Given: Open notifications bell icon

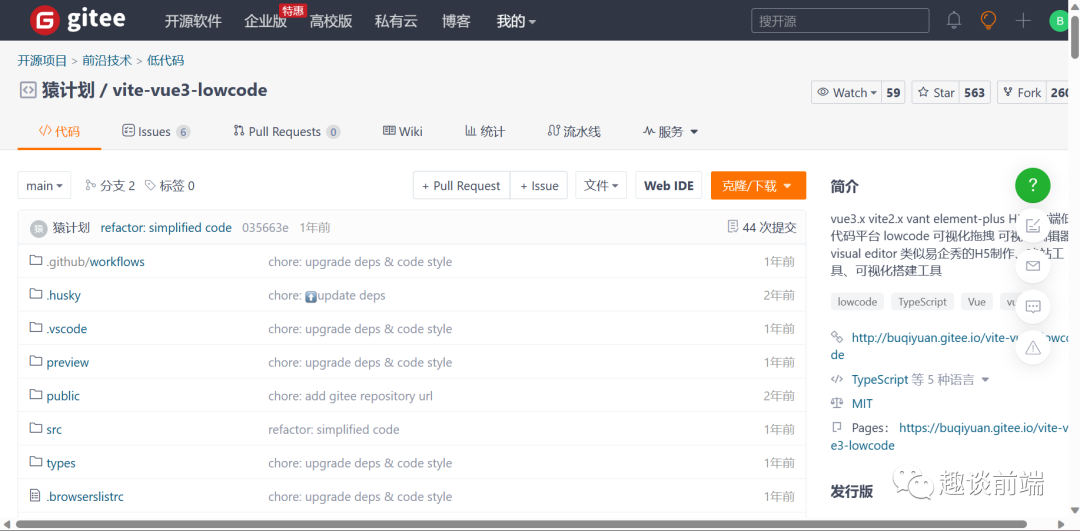Looking at the screenshot, I should [954, 21].
